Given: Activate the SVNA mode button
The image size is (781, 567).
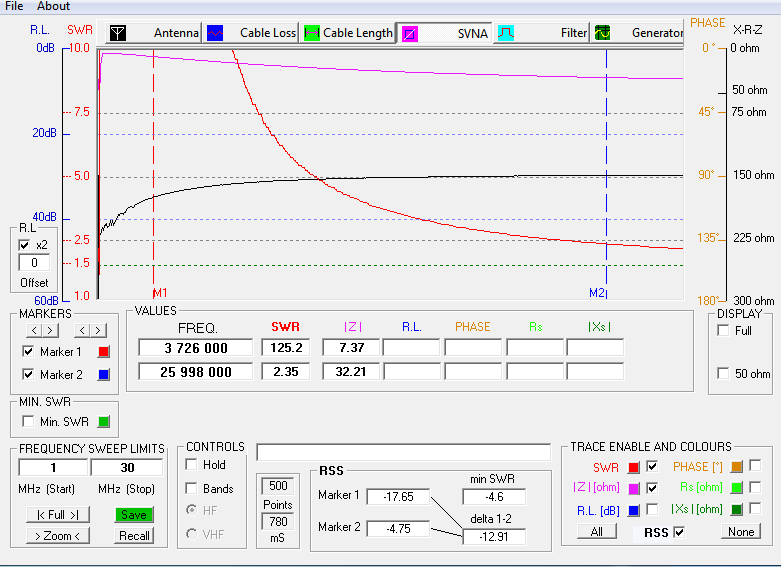Looking at the screenshot, I should (x=445, y=33).
